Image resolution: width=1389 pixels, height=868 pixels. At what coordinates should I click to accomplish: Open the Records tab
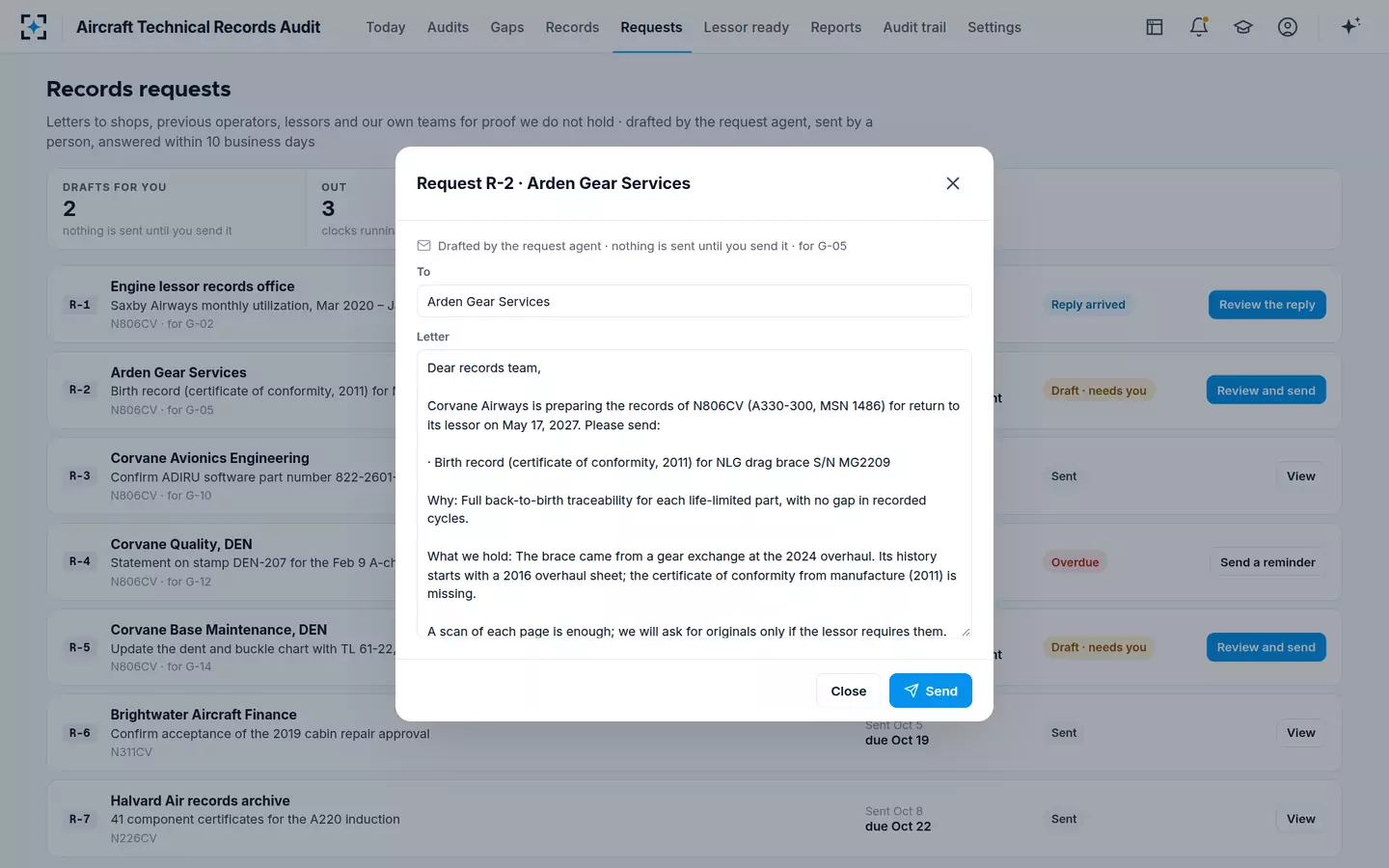(572, 27)
